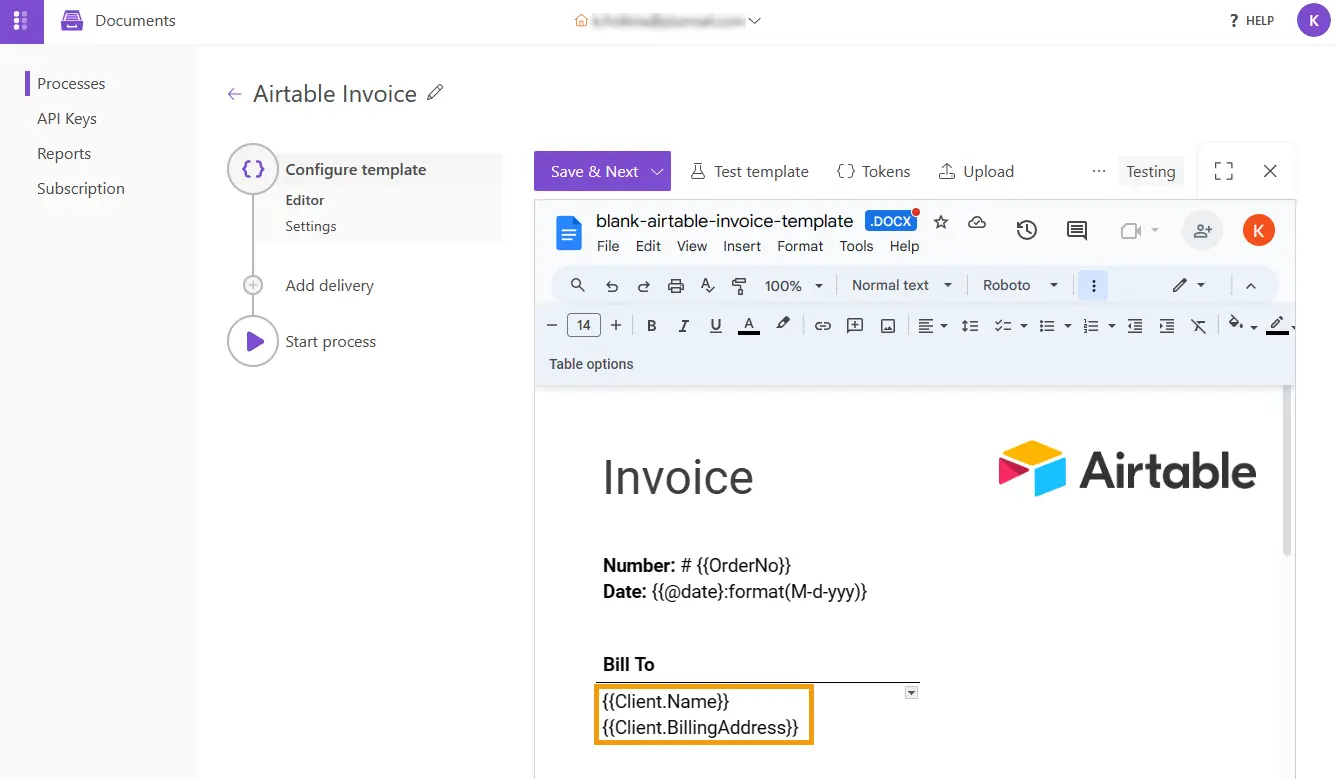
Task: Open the more toolbar options three dots
Action: (1094, 286)
